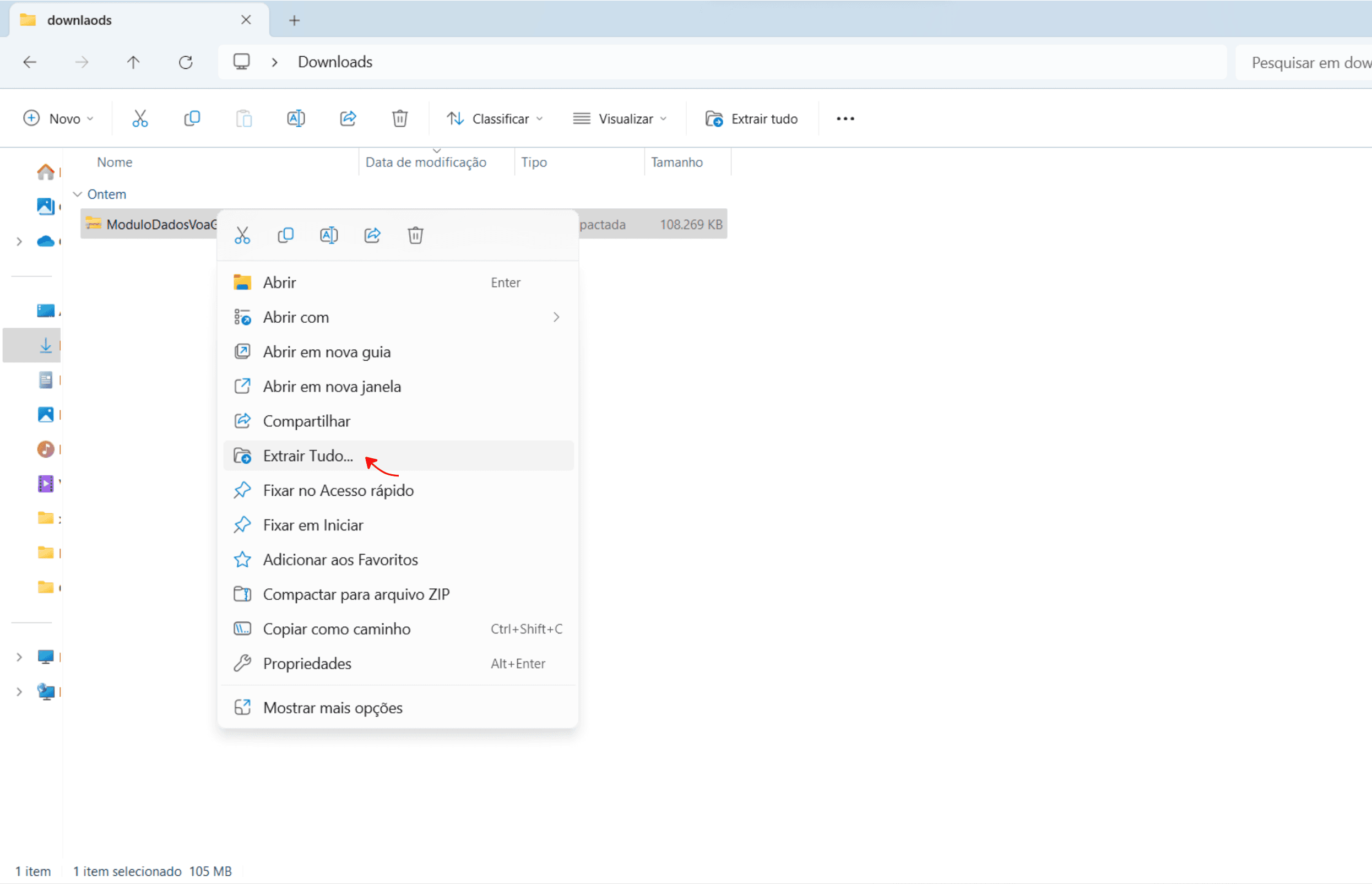This screenshot has height=884, width=1372.
Task: Click the Share icon in the context menu
Action: tap(372, 235)
